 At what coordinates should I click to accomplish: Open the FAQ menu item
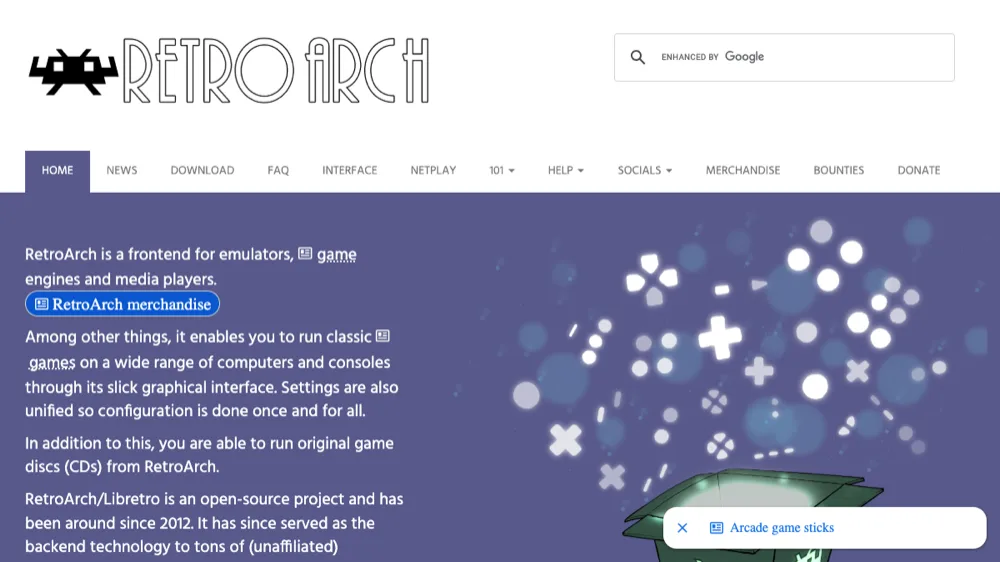click(278, 171)
